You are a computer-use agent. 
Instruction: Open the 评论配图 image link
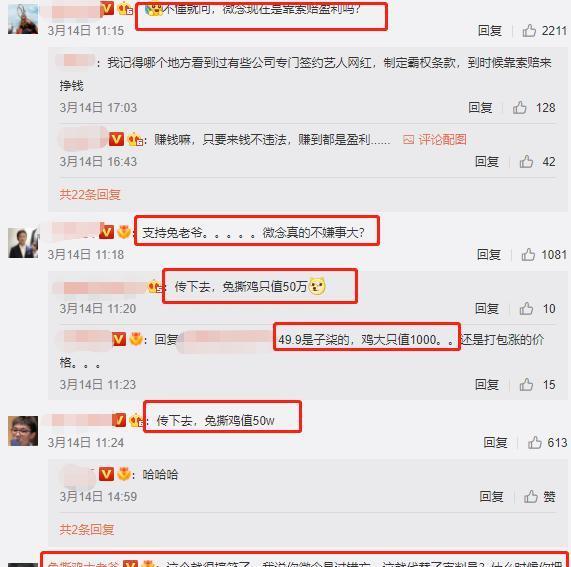[x=435, y=139]
